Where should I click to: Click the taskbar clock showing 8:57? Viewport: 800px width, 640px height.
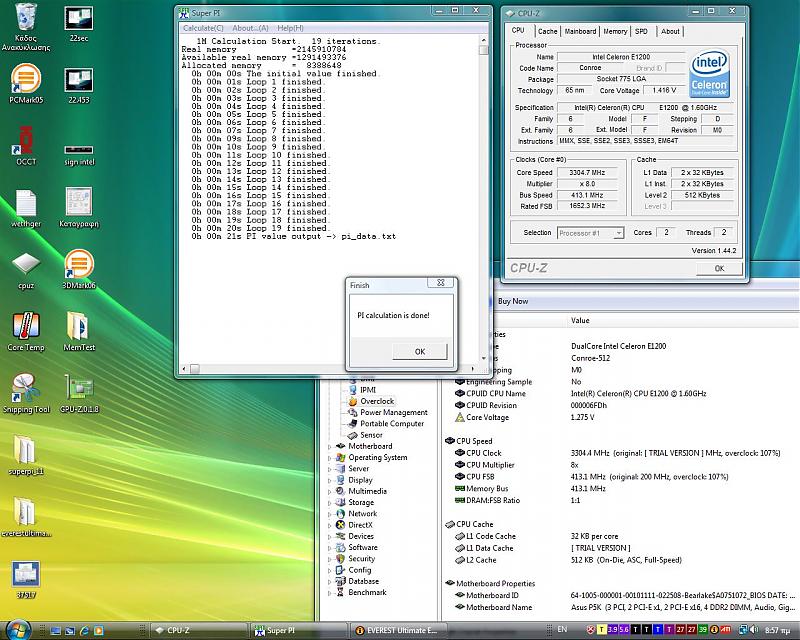point(778,631)
